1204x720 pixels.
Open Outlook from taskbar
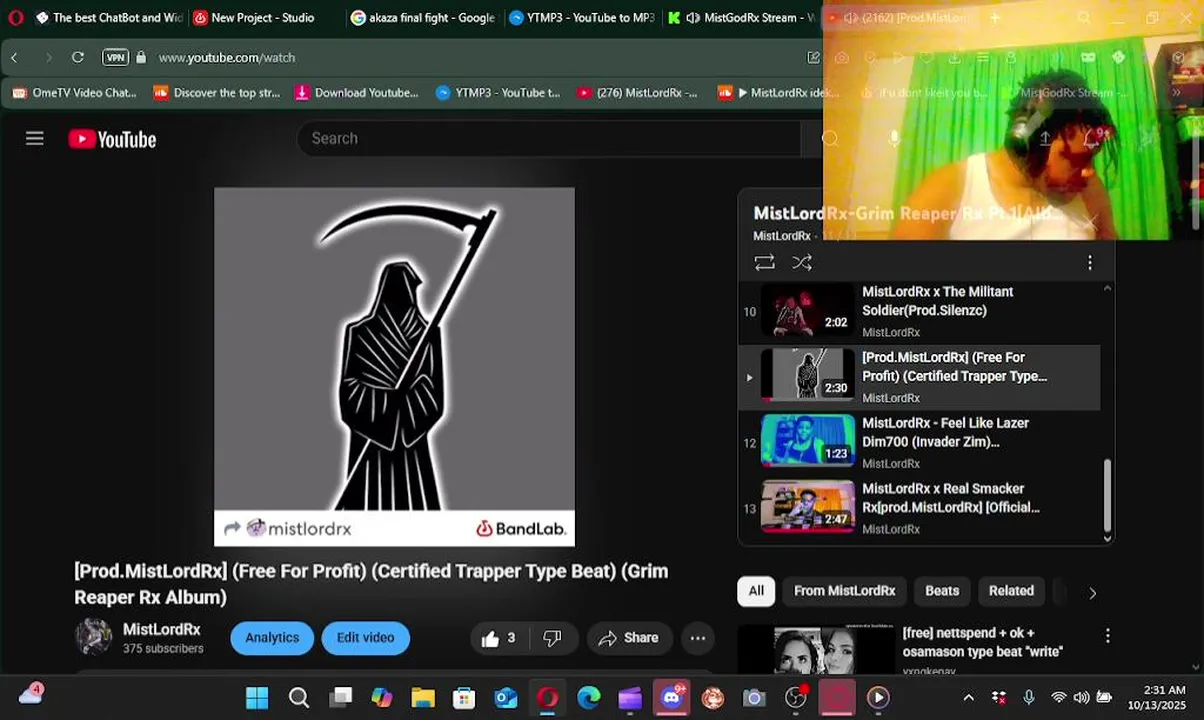506,697
